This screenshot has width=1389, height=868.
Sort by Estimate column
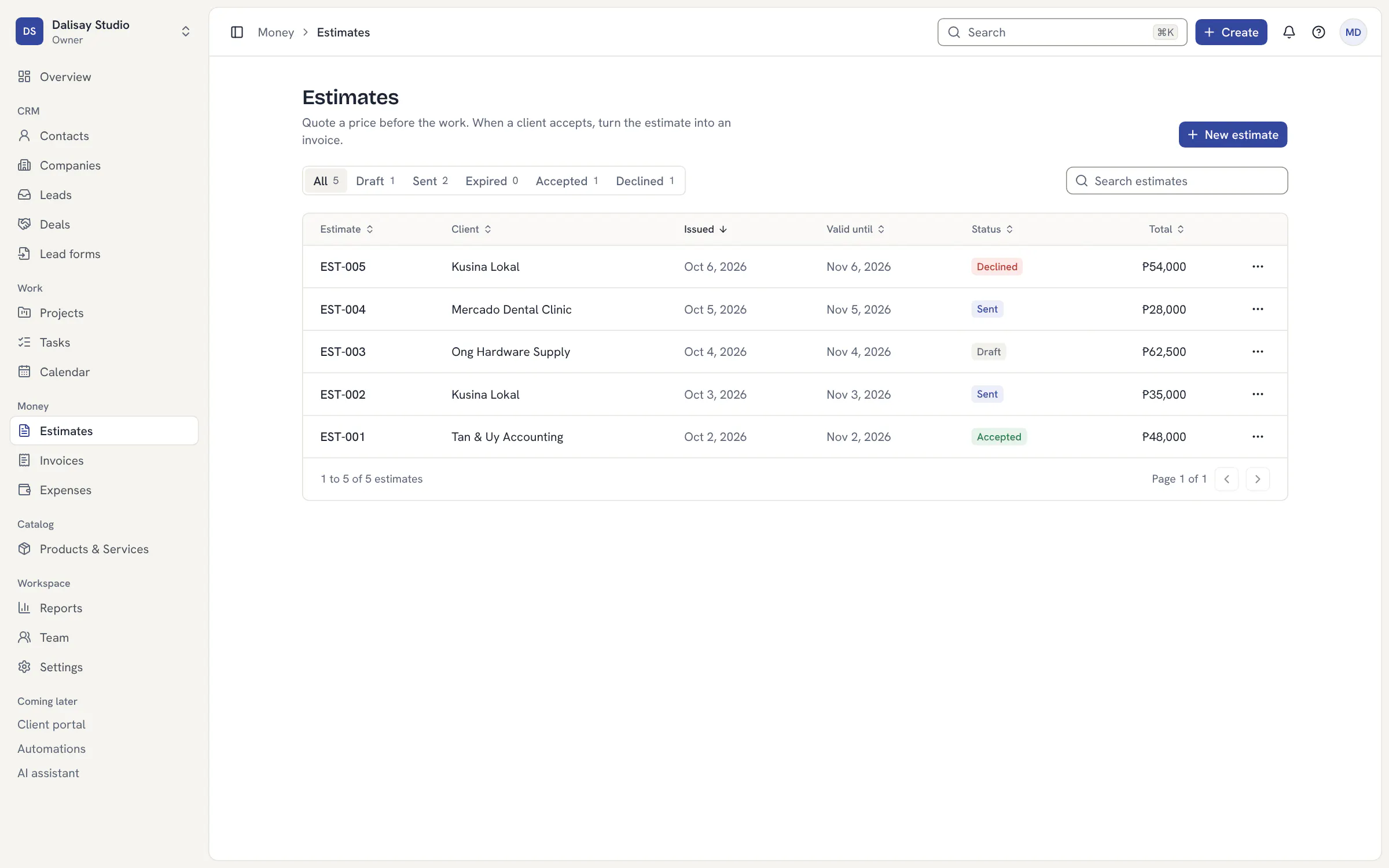coord(347,229)
